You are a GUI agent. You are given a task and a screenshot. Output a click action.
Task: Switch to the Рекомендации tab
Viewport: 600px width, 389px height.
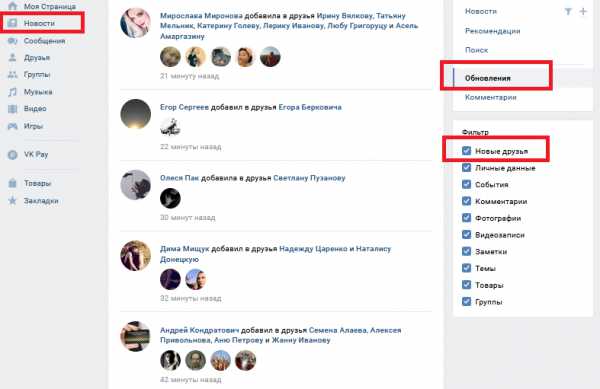492,31
